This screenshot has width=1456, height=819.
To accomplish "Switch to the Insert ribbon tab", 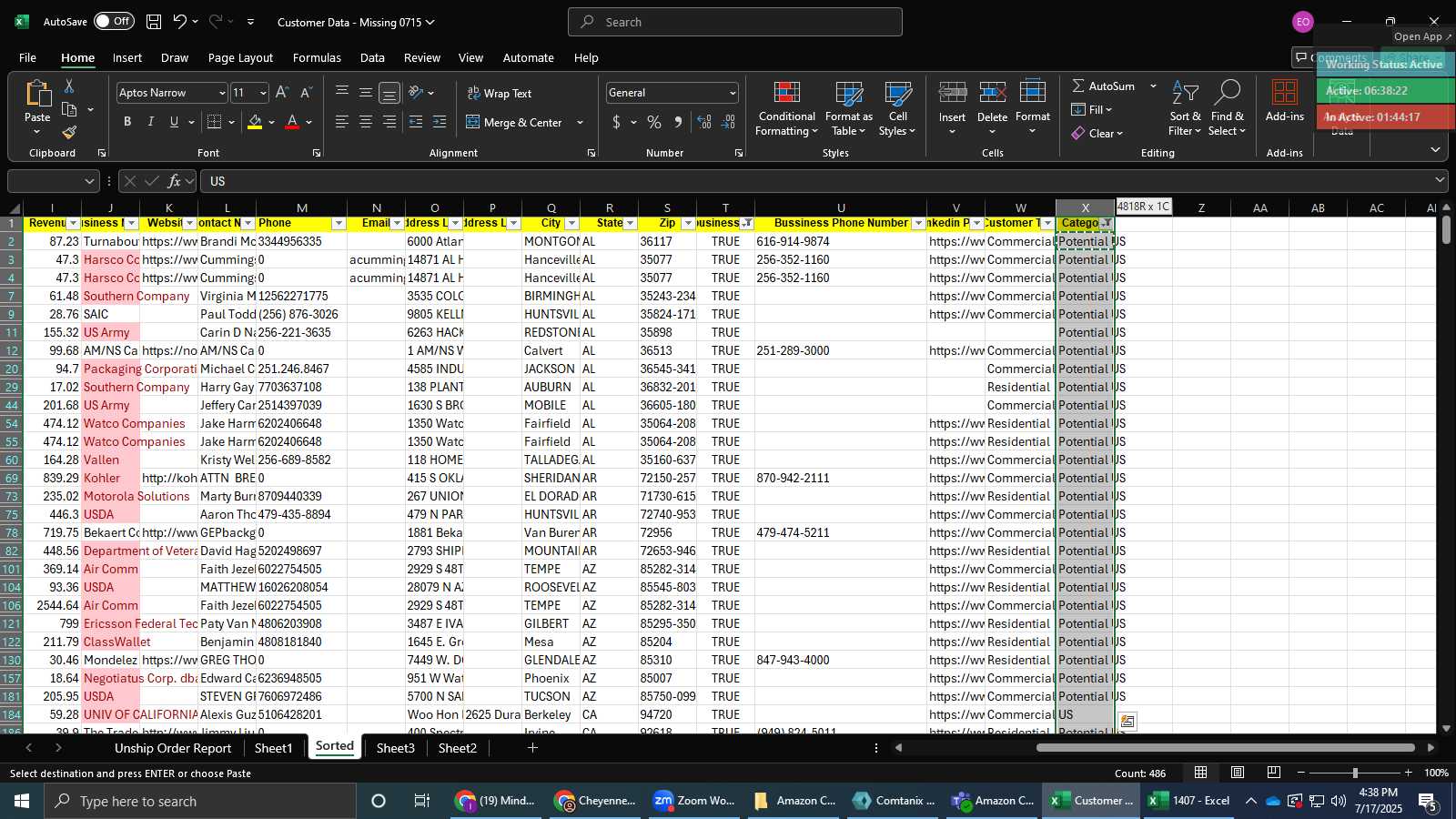I will pyautogui.click(x=127, y=57).
